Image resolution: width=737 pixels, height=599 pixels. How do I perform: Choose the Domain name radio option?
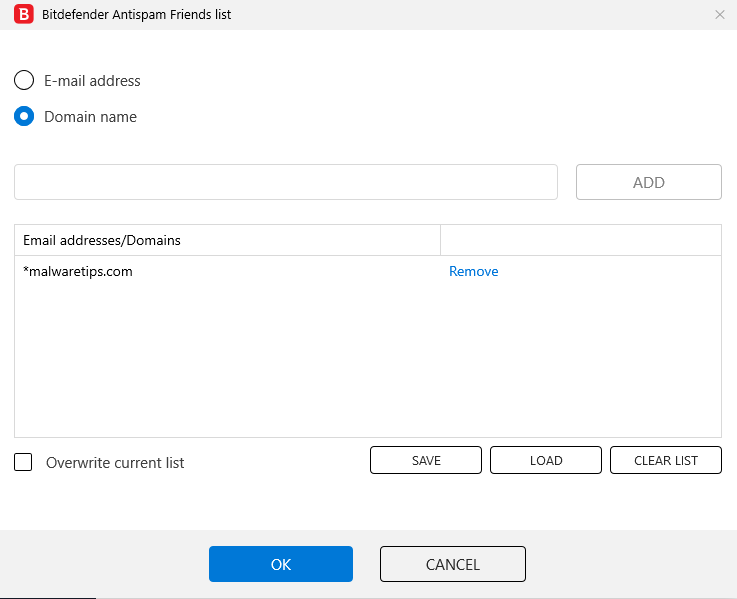point(24,117)
